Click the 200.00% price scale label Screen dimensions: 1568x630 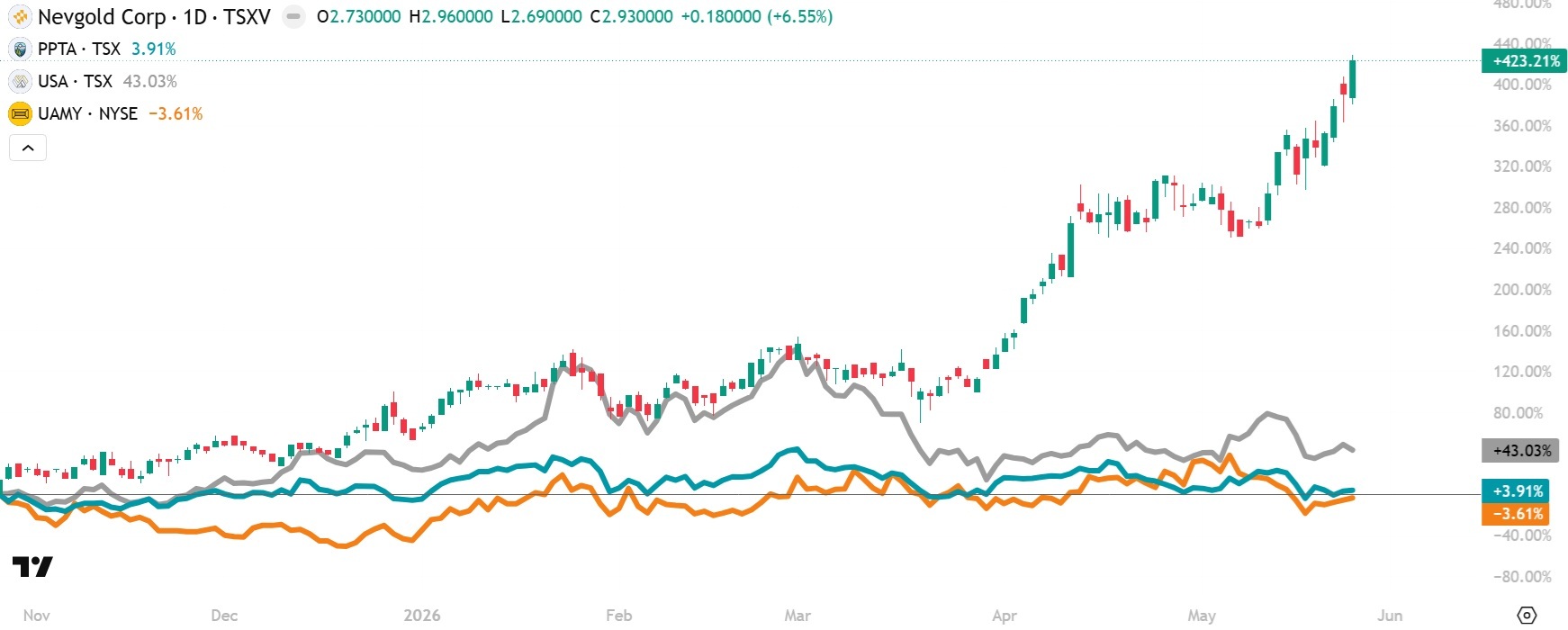pyautogui.click(x=1522, y=290)
